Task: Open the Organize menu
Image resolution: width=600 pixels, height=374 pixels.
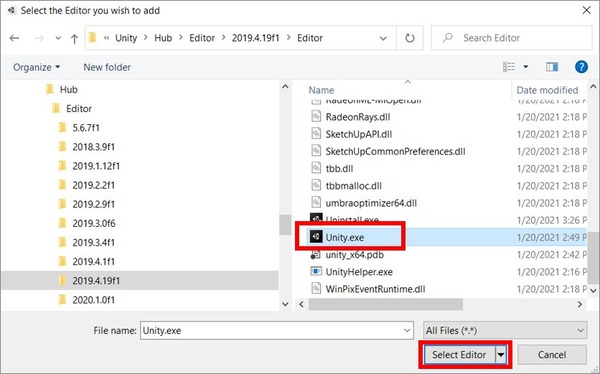Action: point(36,67)
